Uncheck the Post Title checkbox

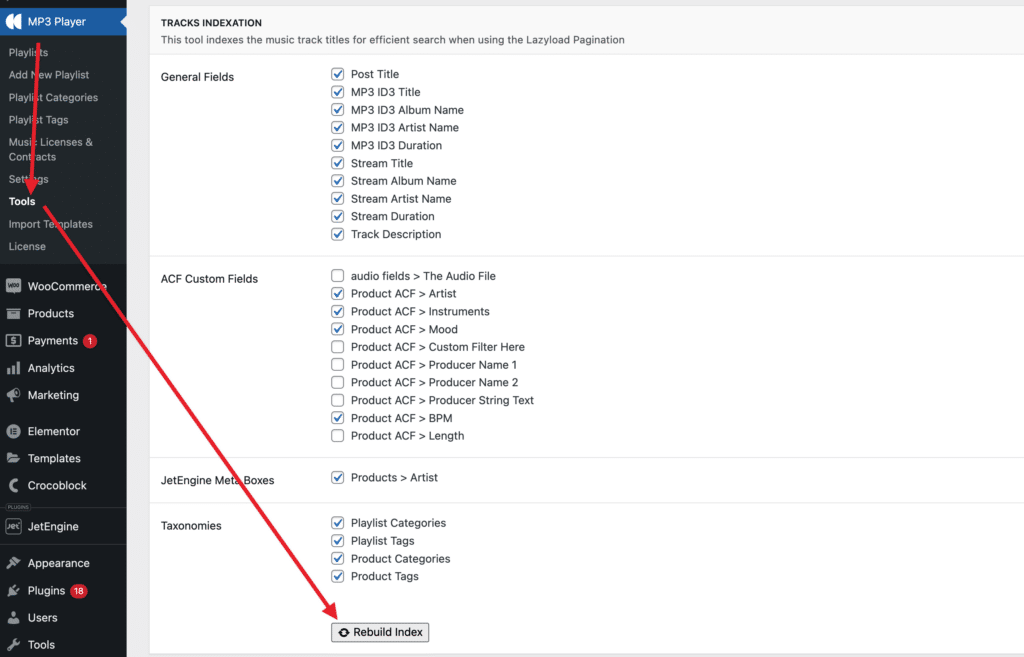[x=337, y=74]
